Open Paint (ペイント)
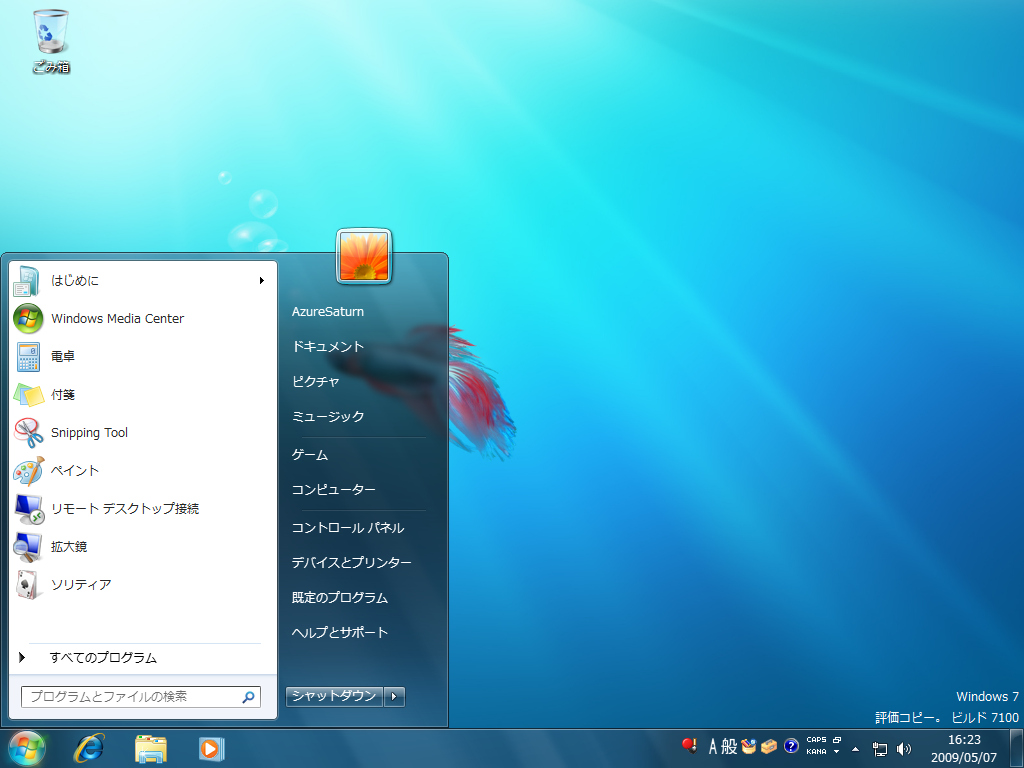The height and width of the screenshot is (768, 1024). 74,471
